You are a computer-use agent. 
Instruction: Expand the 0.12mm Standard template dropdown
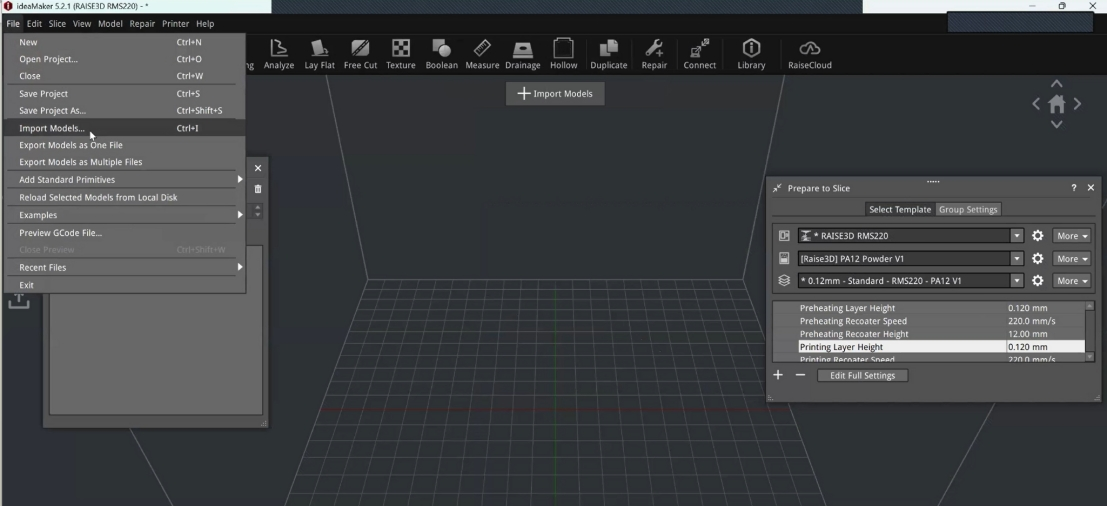[x=1017, y=281]
